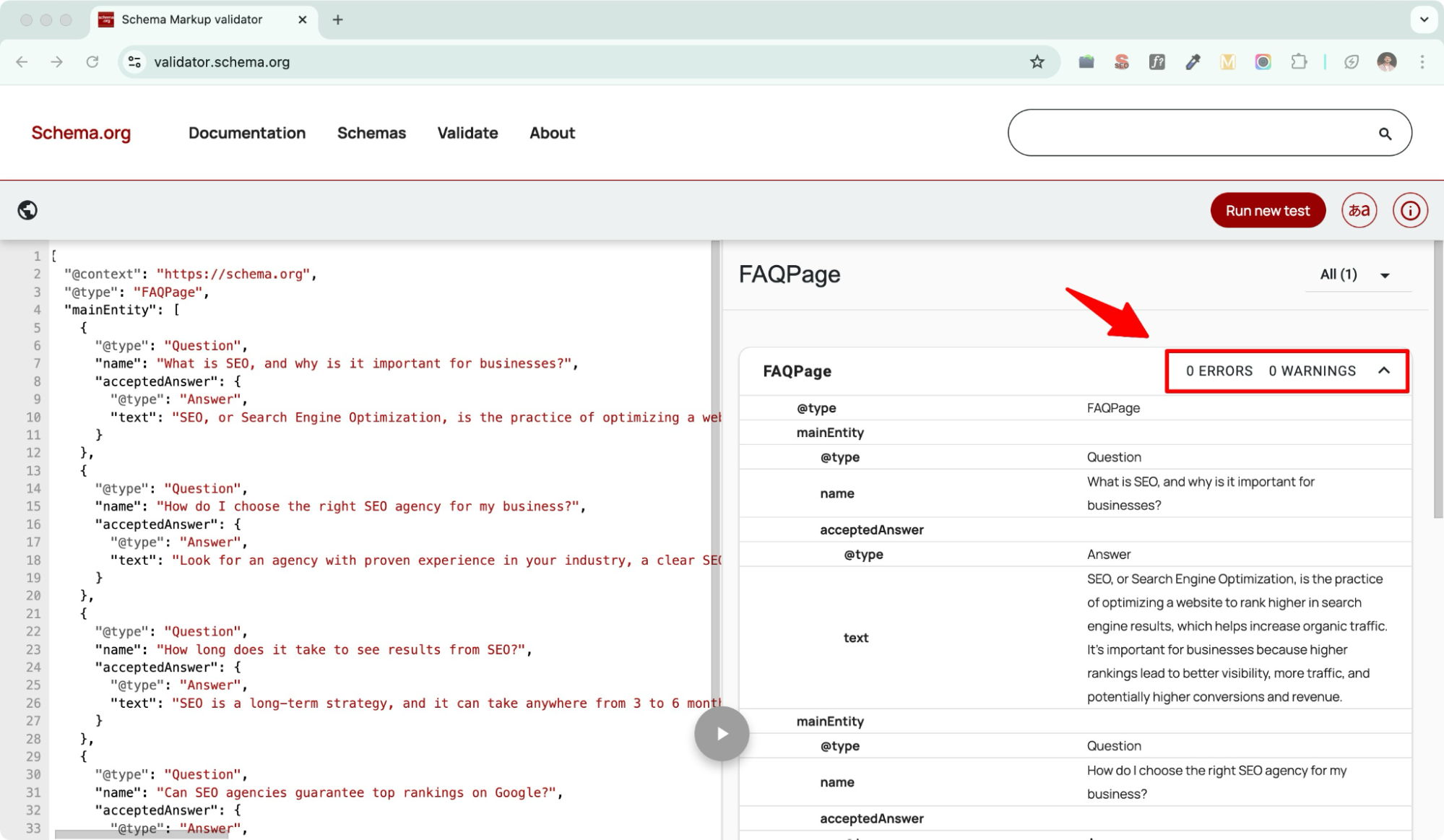Click the Merlin "M" extension icon
Screen dimensions: 1444x840
1227,62
